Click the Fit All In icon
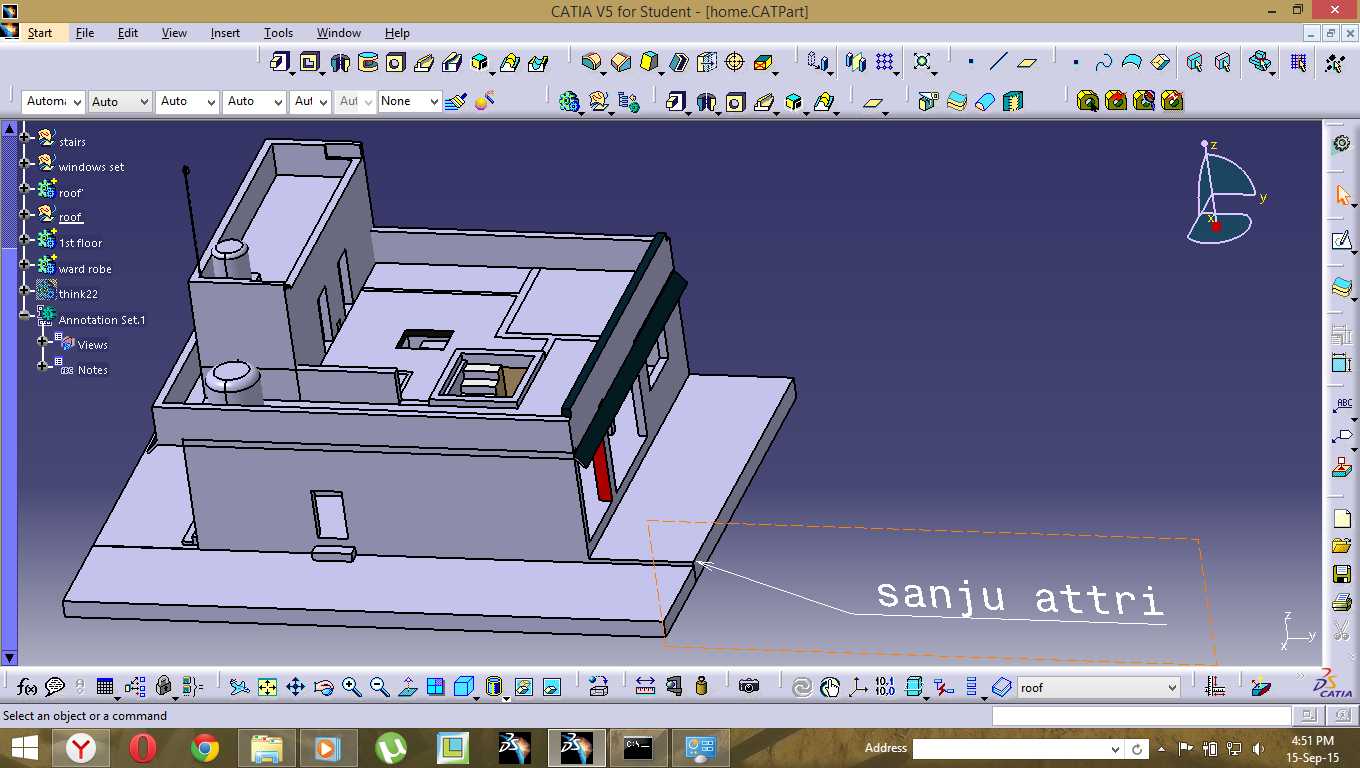Screen dimensions: 1360x768 point(267,687)
